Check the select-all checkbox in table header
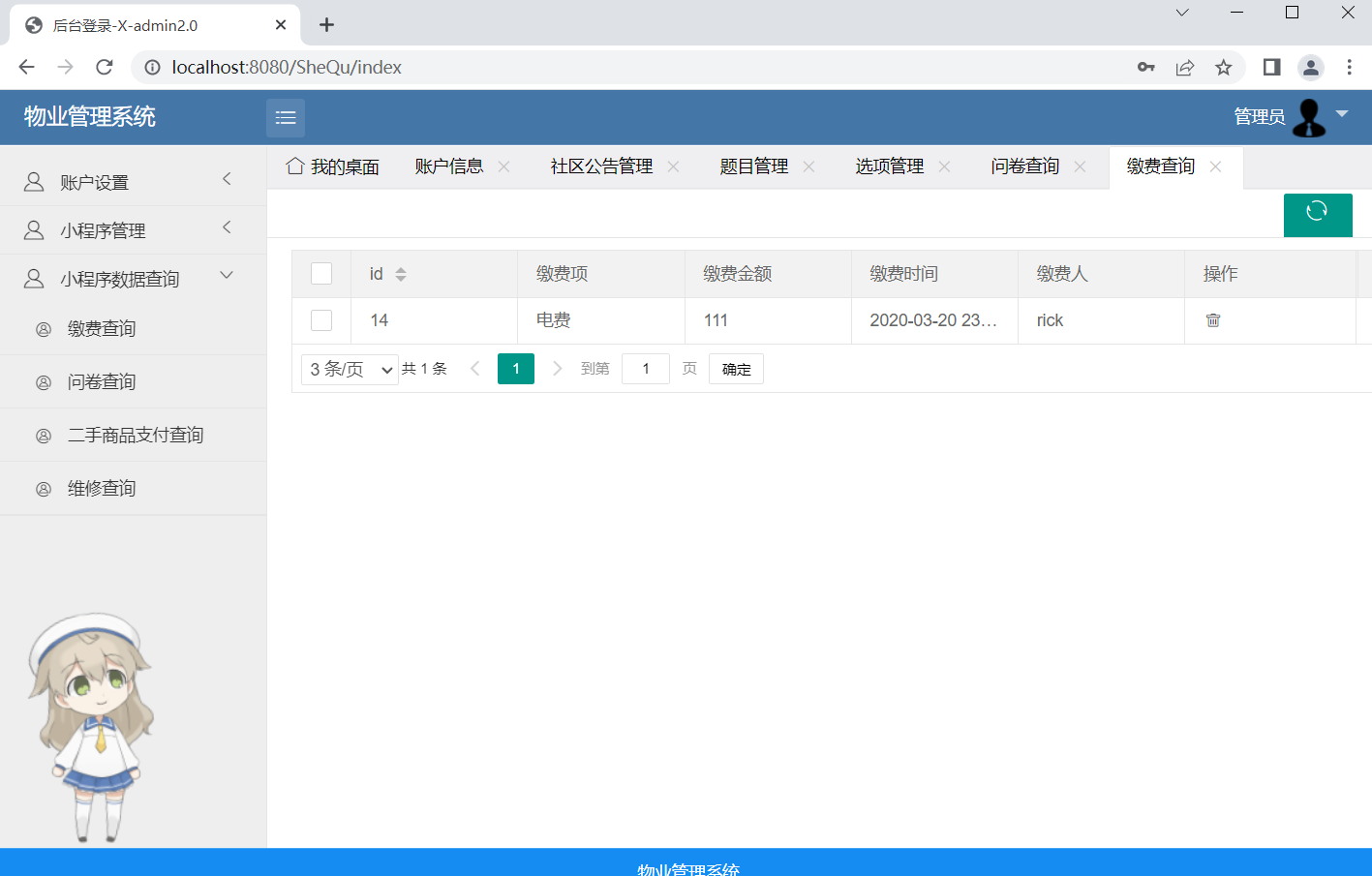The width and height of the screenshot is (1372, 876). point(321,274)
